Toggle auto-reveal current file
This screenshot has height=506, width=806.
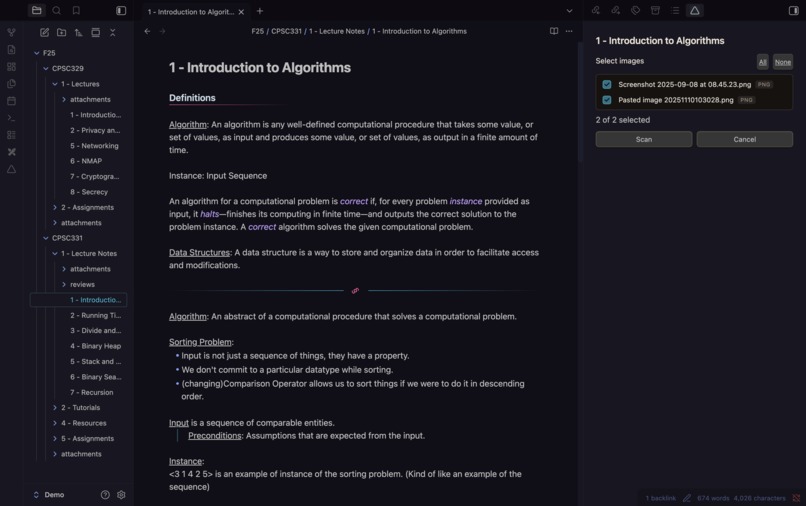(x=96, y=32)
